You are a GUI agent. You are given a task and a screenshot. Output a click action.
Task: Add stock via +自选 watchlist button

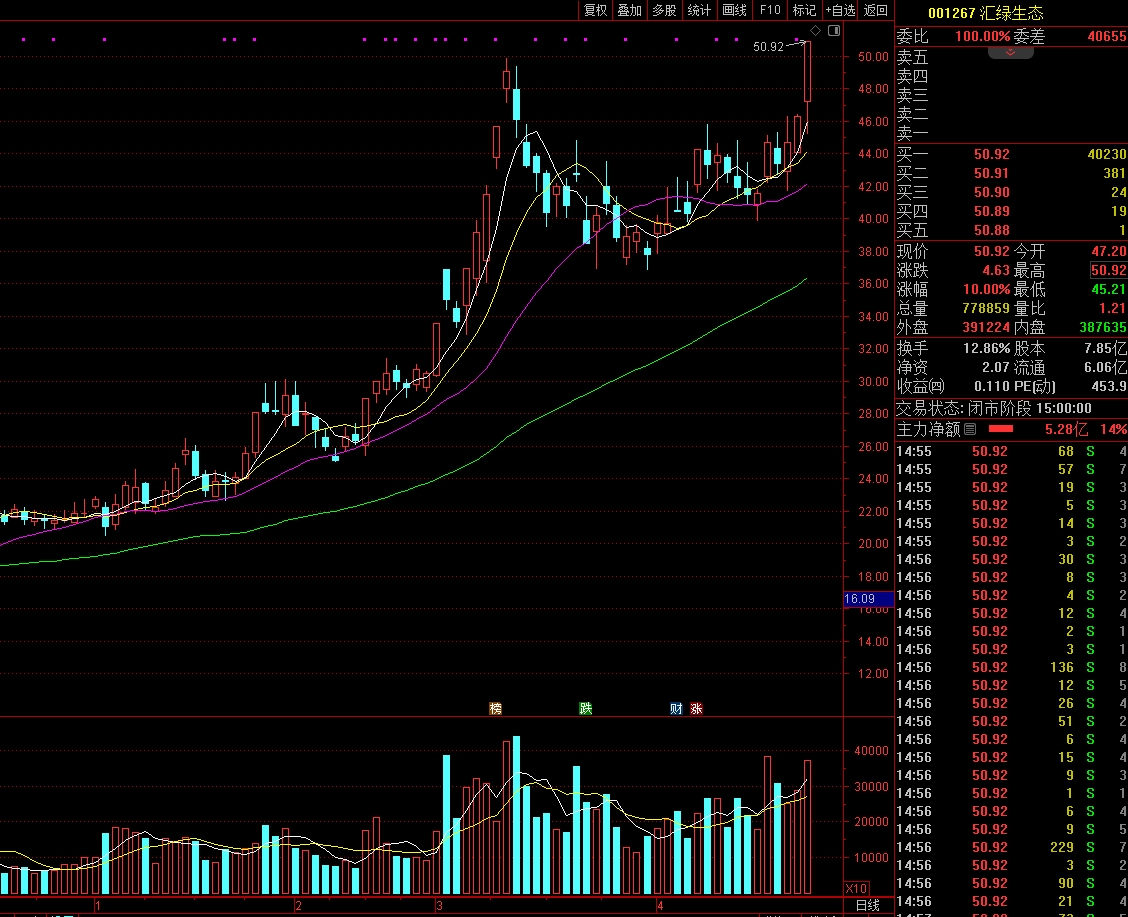click(x=840, y=10)
